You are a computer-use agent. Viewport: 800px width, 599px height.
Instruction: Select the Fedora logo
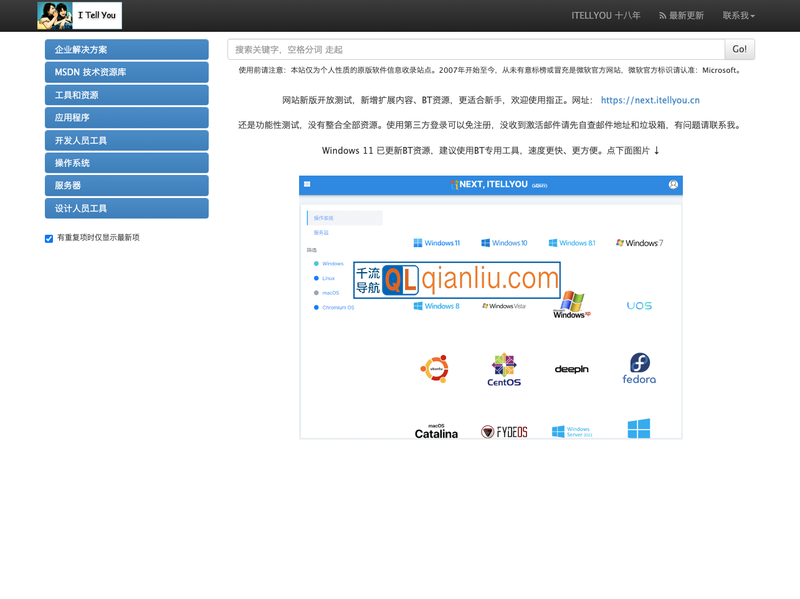click(642, 367)
